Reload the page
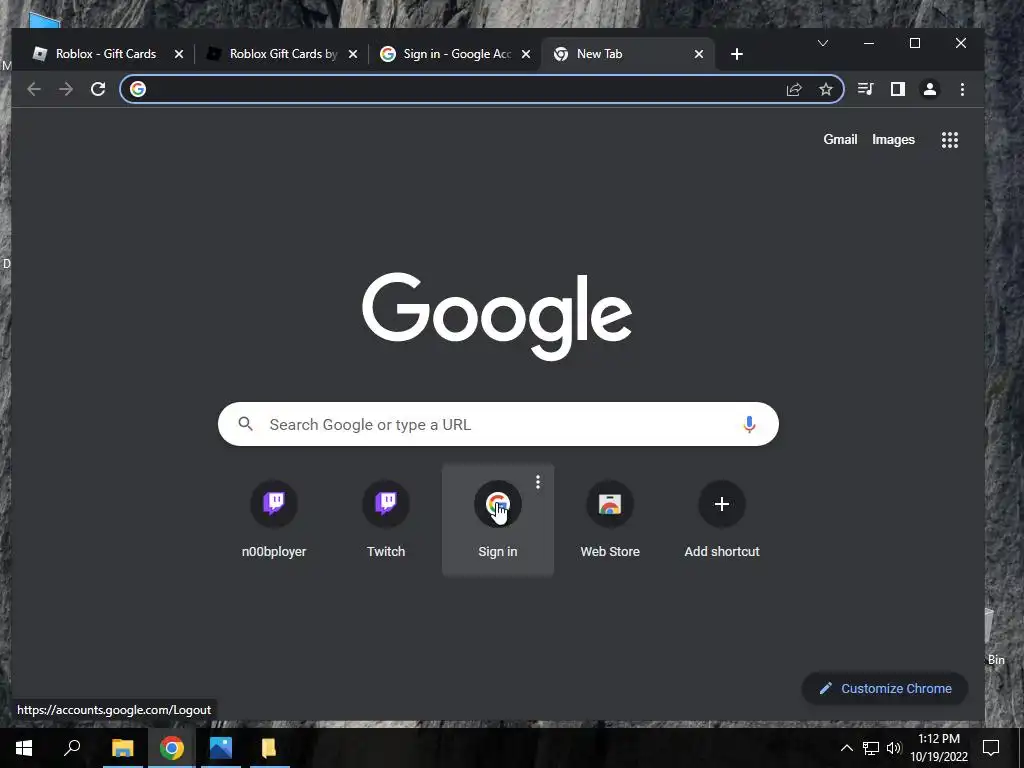 tap(98, 89)
